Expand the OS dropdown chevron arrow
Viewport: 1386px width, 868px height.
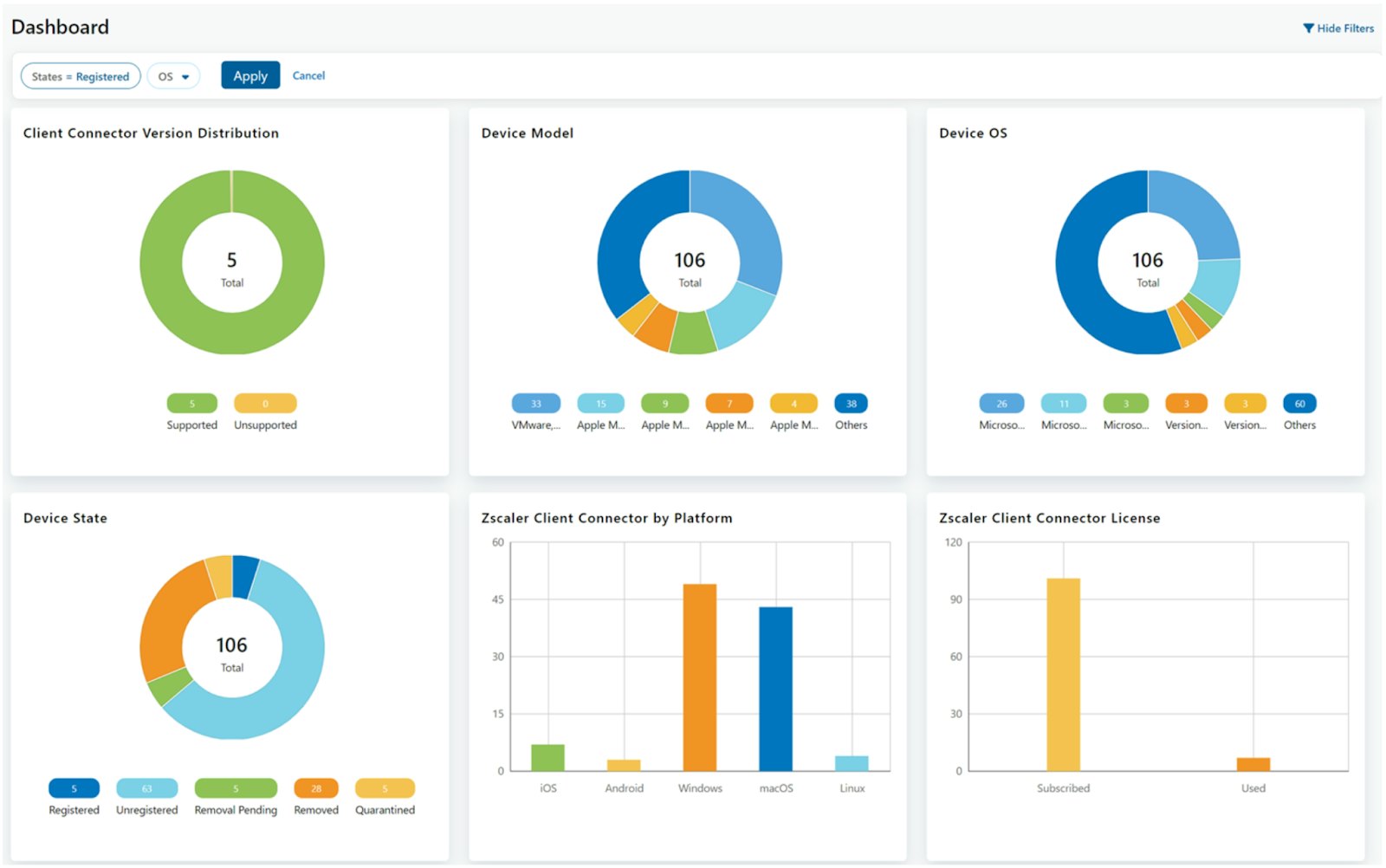187,76
